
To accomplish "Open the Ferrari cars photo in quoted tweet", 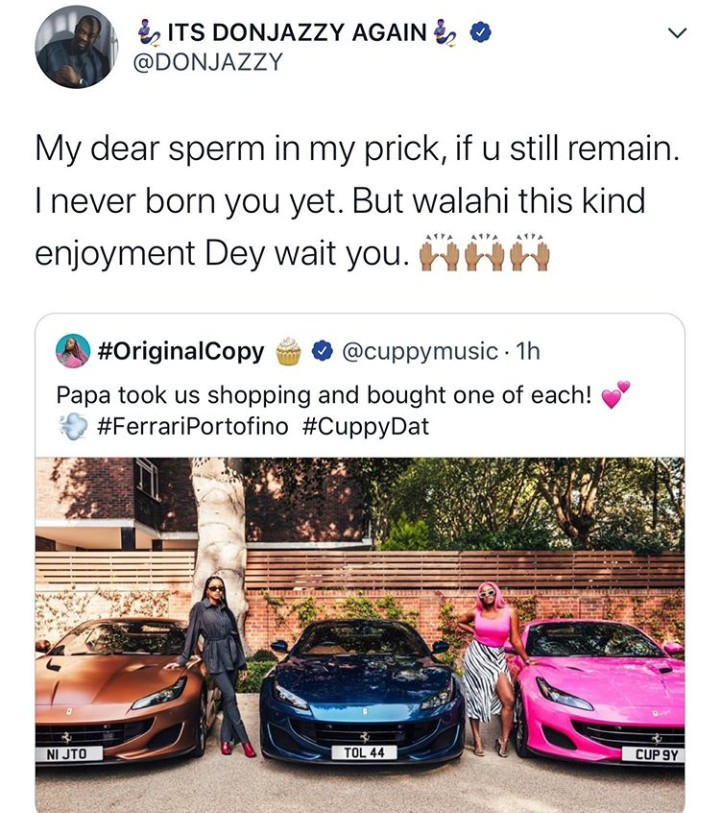I will pos(360,635).
